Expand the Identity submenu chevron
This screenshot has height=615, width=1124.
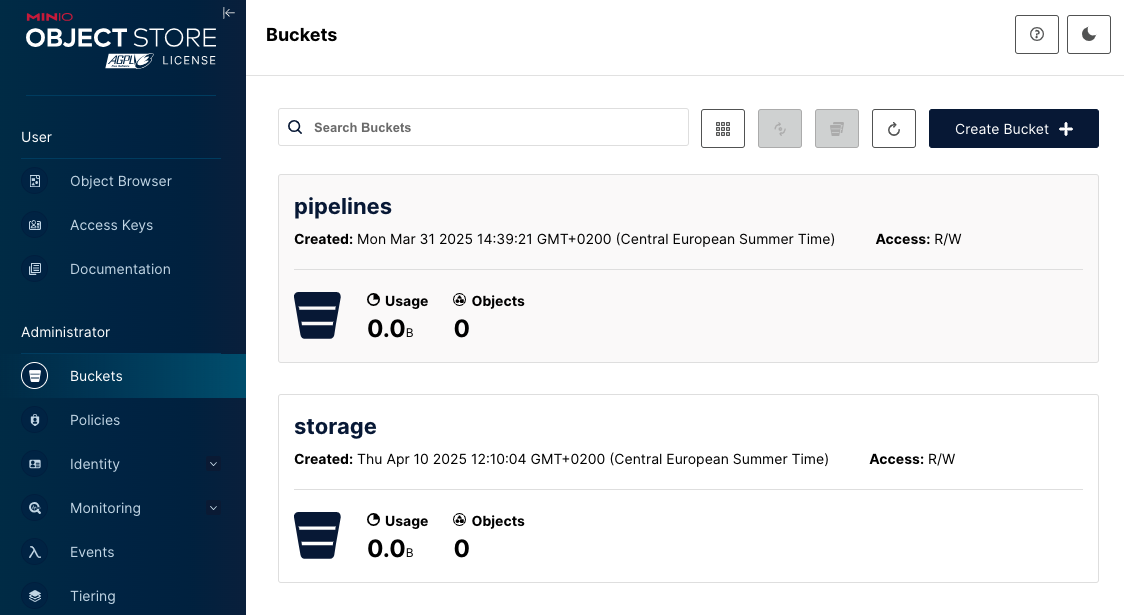pos(213,464)
